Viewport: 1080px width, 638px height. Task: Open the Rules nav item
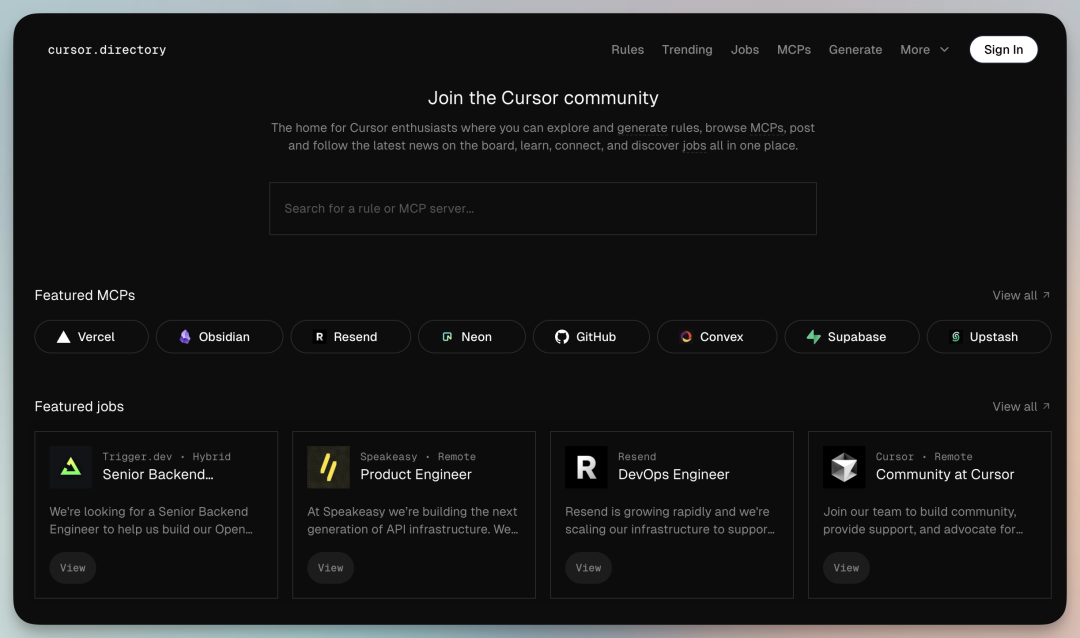[x=627, y=50]
